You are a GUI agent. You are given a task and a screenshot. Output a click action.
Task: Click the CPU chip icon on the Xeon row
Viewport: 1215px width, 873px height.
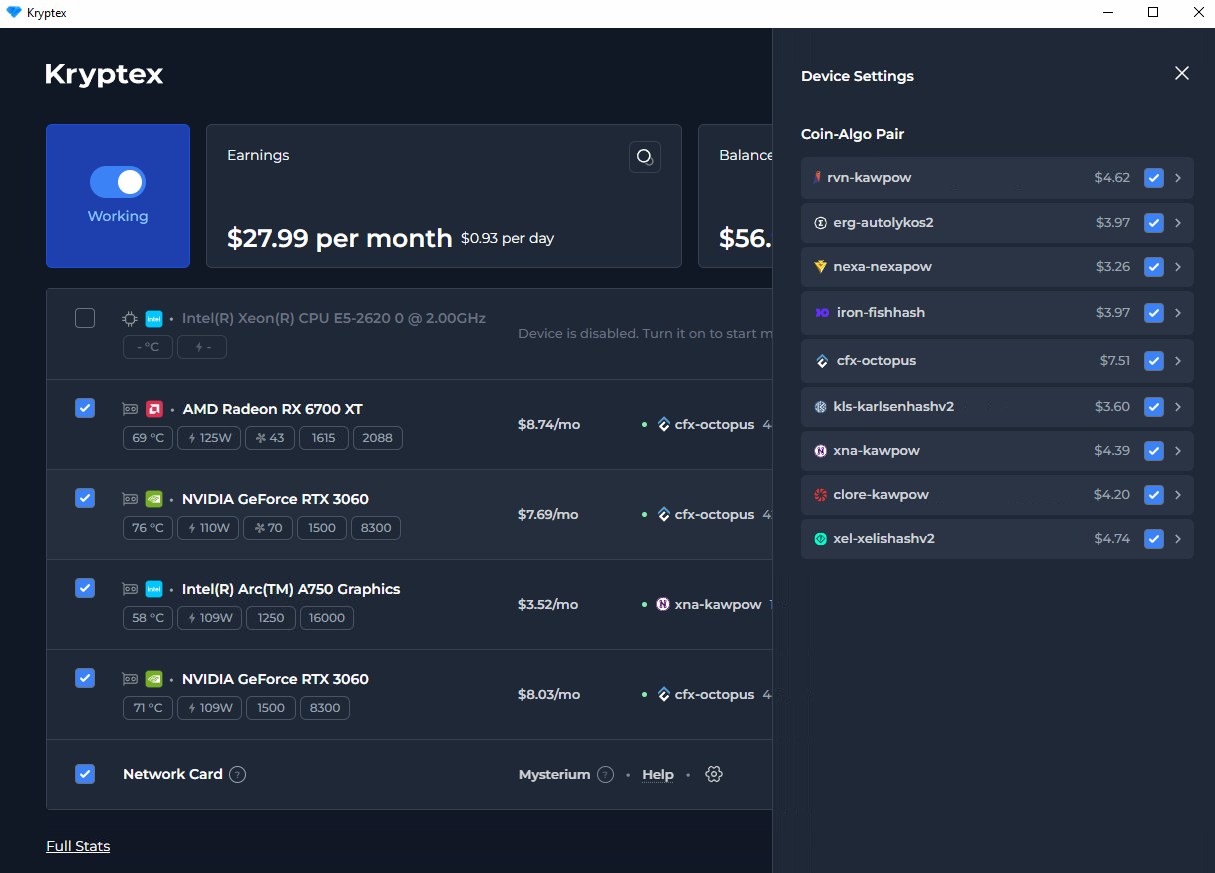tap(130, 319)
